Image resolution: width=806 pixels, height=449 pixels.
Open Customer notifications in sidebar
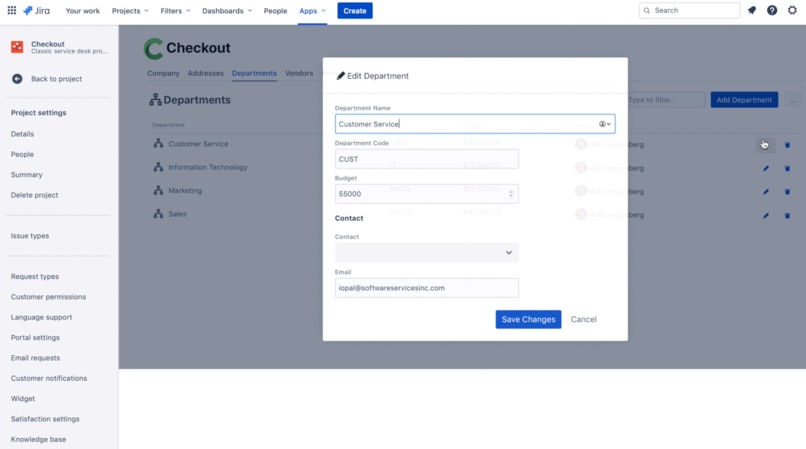click(49, 378)
